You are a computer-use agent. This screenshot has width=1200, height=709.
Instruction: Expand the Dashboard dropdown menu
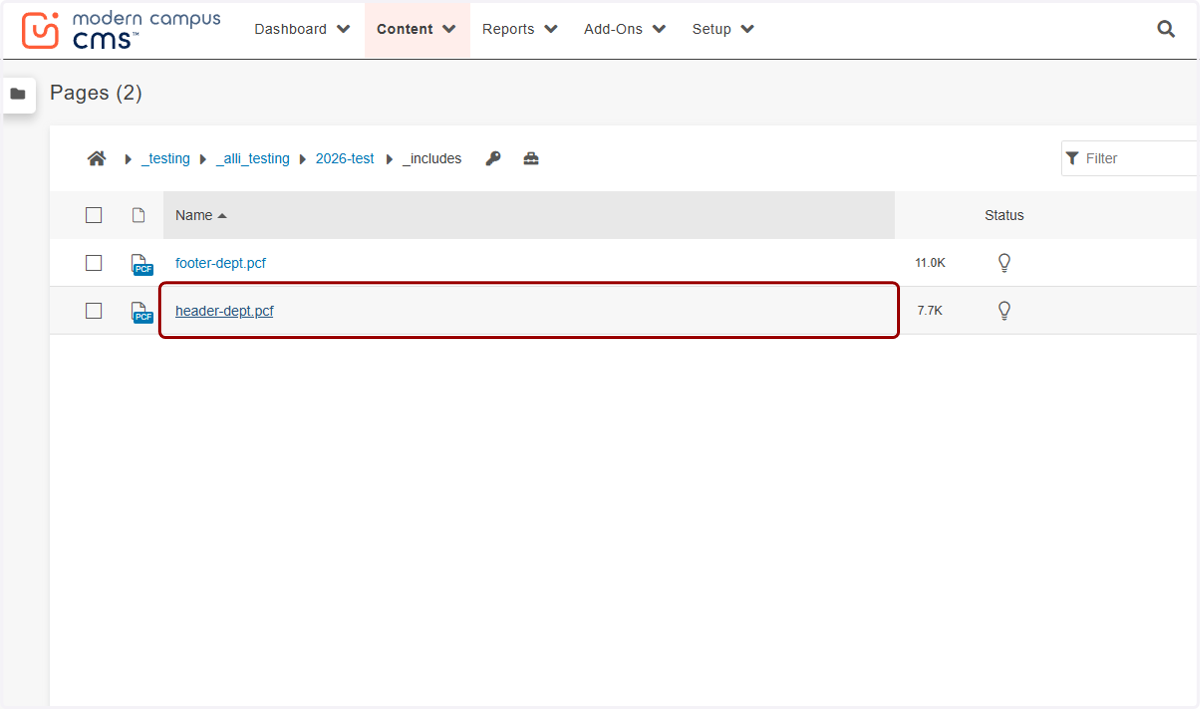click(302, 29)
